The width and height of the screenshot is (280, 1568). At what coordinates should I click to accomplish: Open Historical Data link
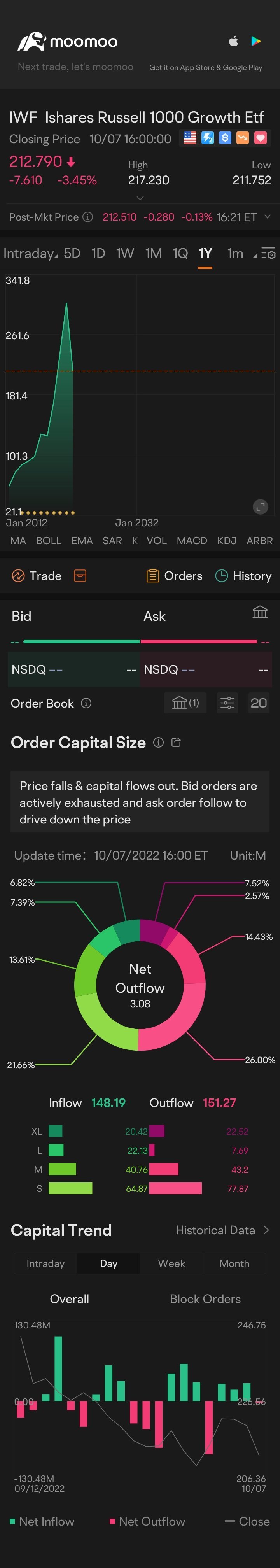click(x=222, y=1230)
